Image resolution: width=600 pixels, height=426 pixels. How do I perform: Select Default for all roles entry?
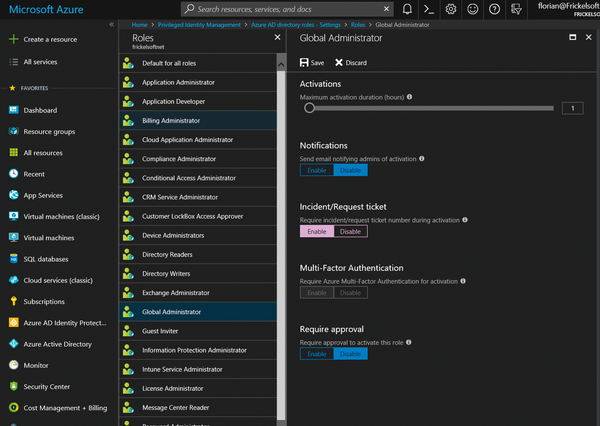pyautogui.click(x=198, y=63)
